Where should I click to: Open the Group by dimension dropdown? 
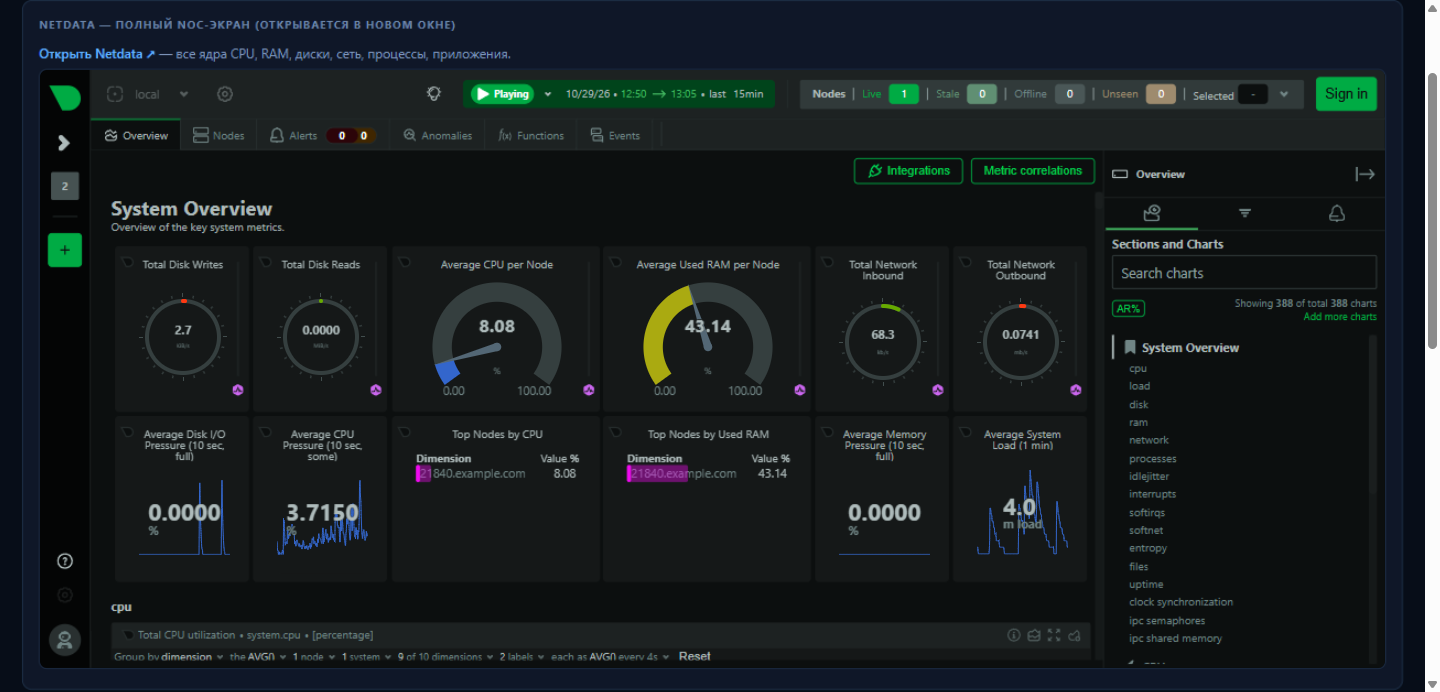coord(169,657)
